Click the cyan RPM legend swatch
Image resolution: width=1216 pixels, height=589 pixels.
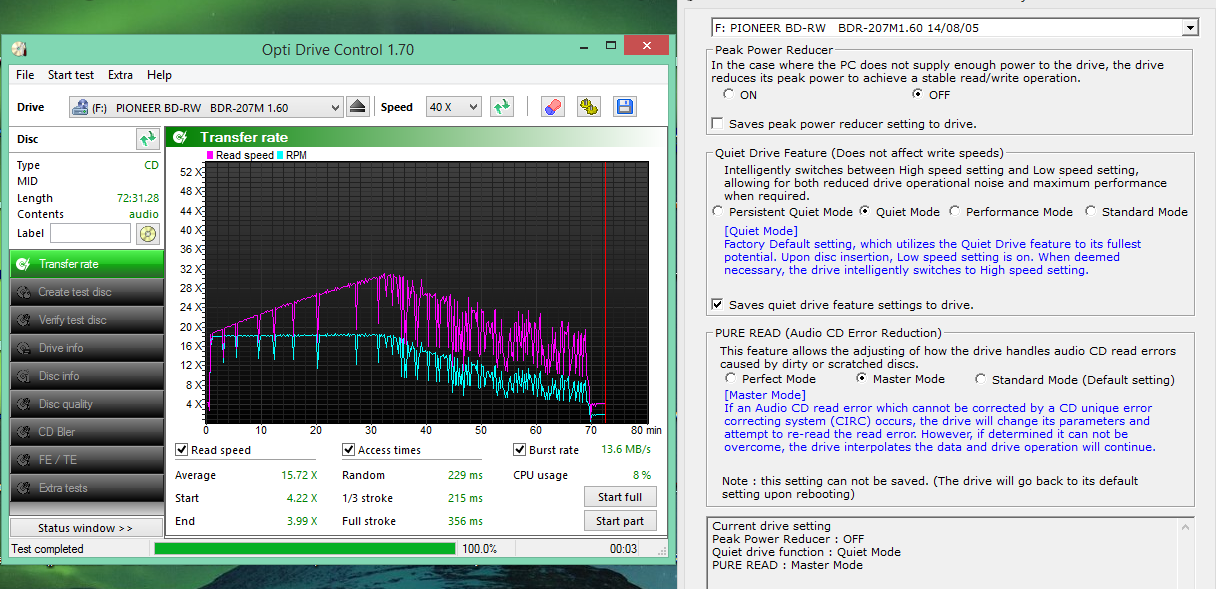point(280,155)
